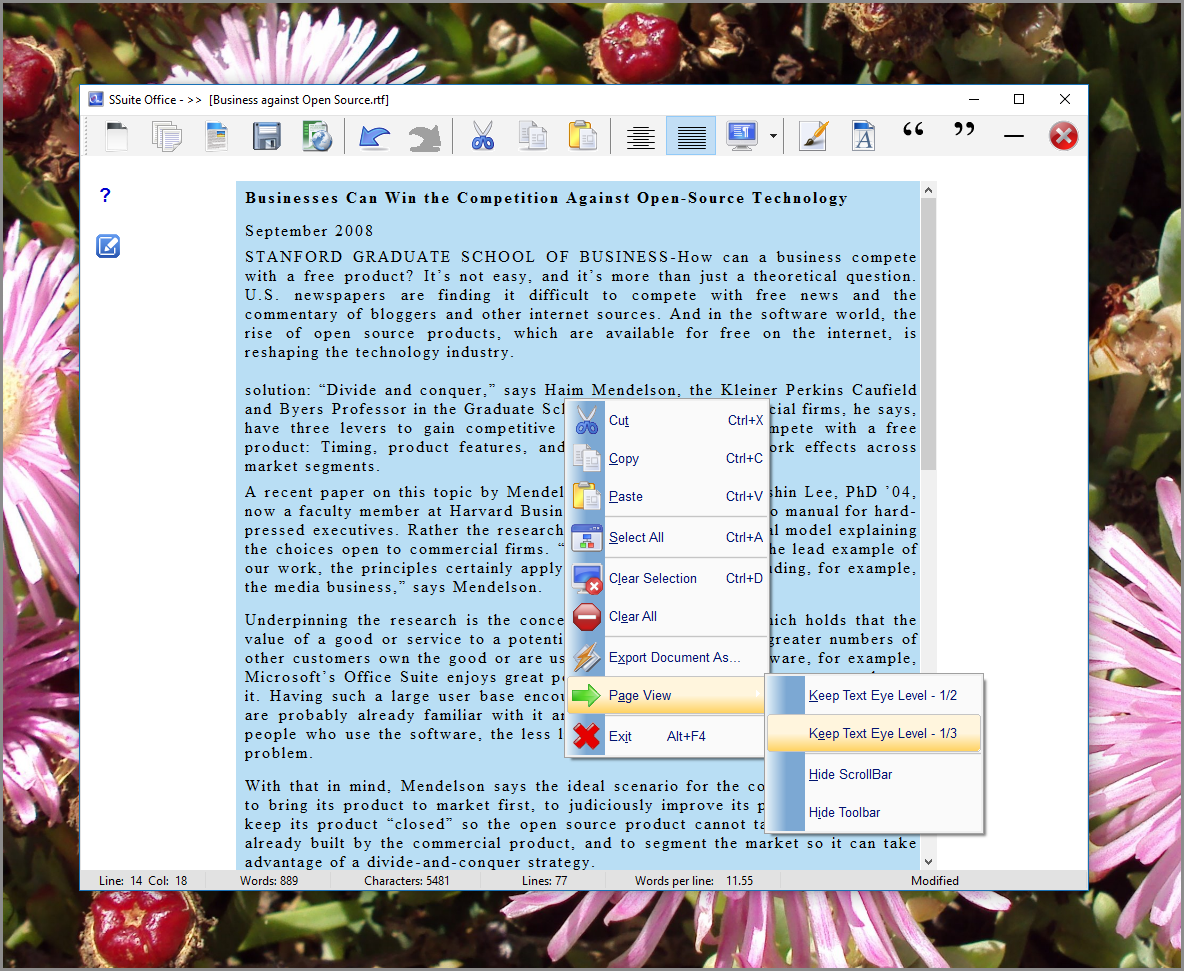Click the blue question mark help link

click(105, 195)
